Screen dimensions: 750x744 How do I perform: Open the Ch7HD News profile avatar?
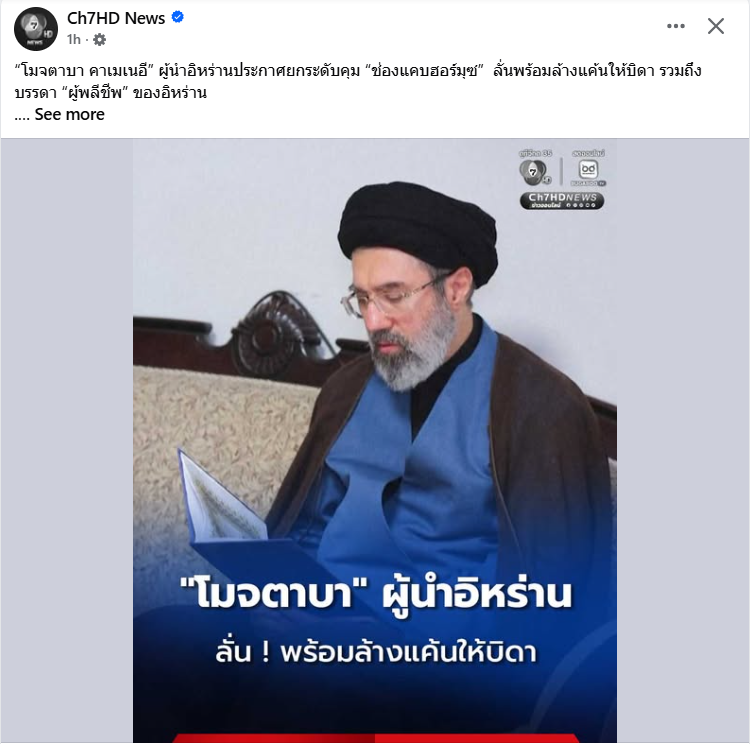point(36,29)
